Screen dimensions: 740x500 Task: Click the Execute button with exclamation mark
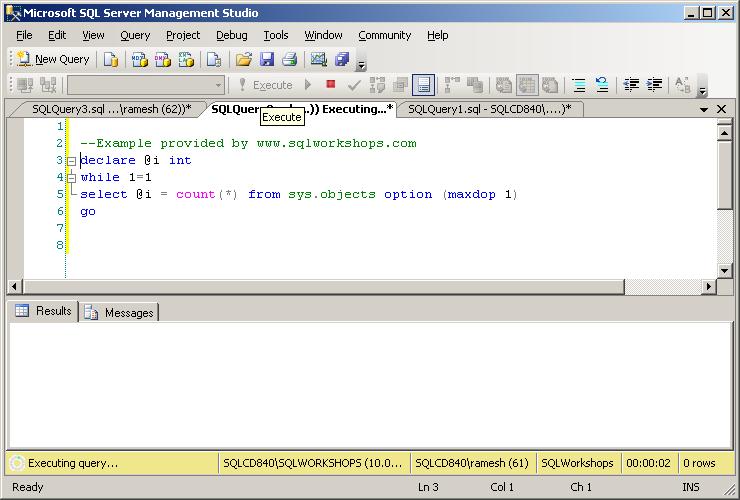266,85
